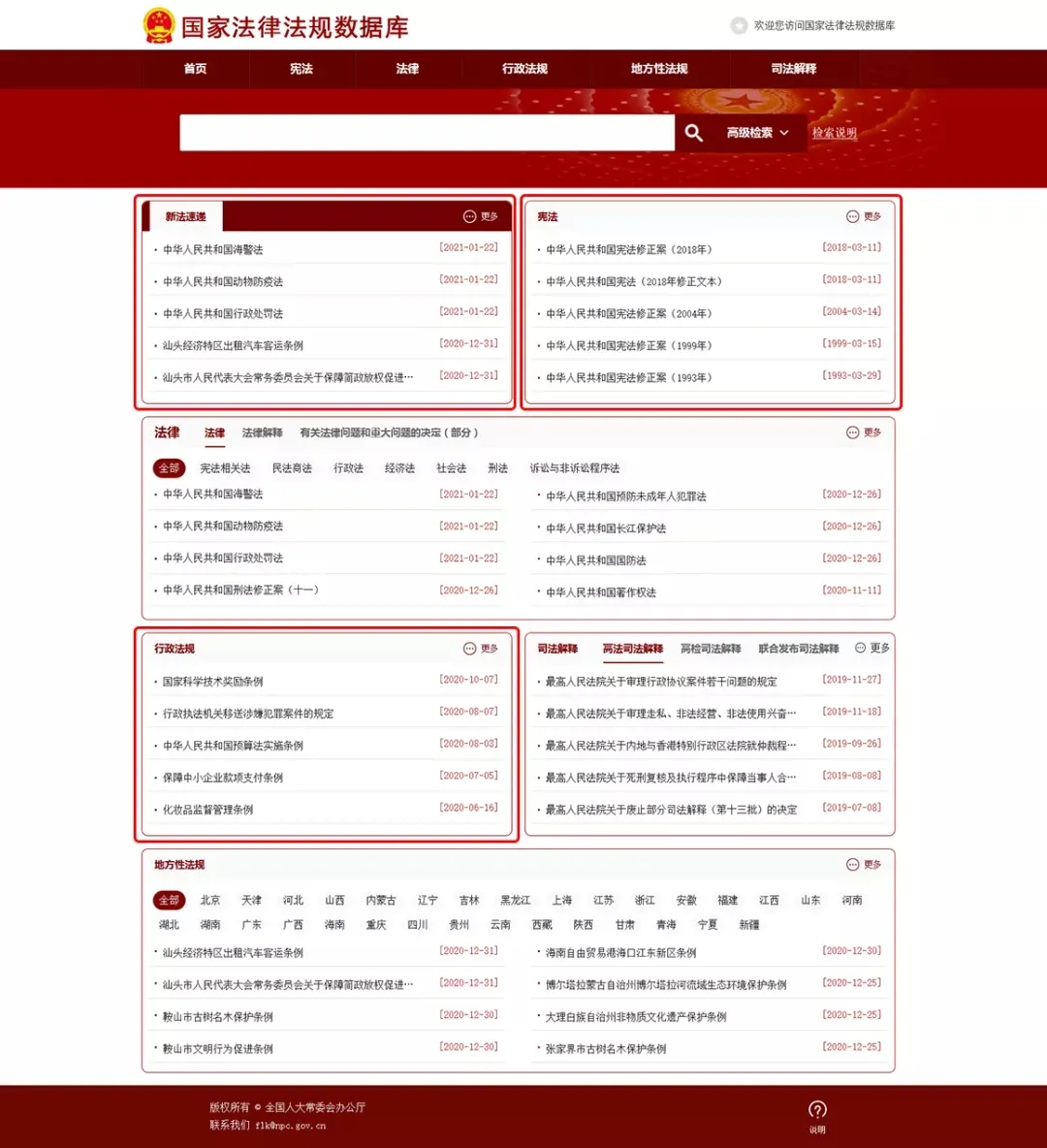Filter local regulations by 内蒙古

381,900
